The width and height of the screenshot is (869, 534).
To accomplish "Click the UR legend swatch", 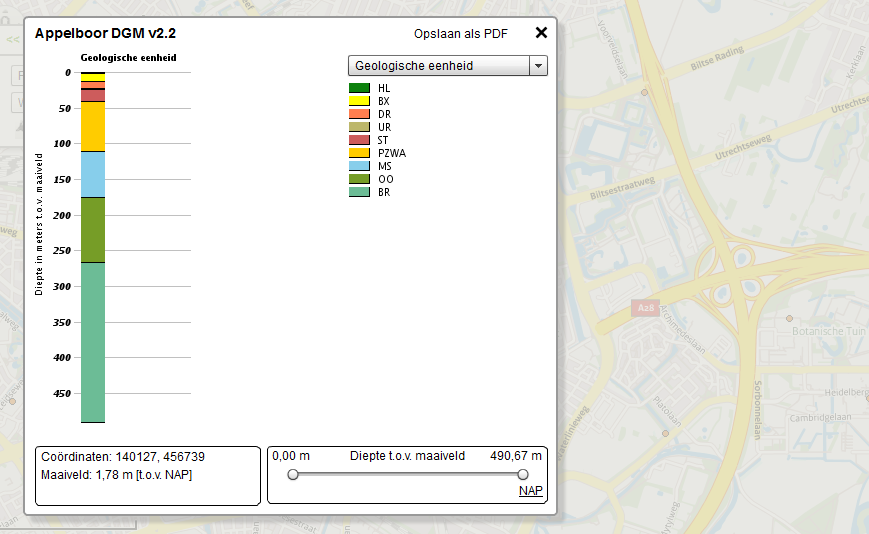I will [359, 127].
